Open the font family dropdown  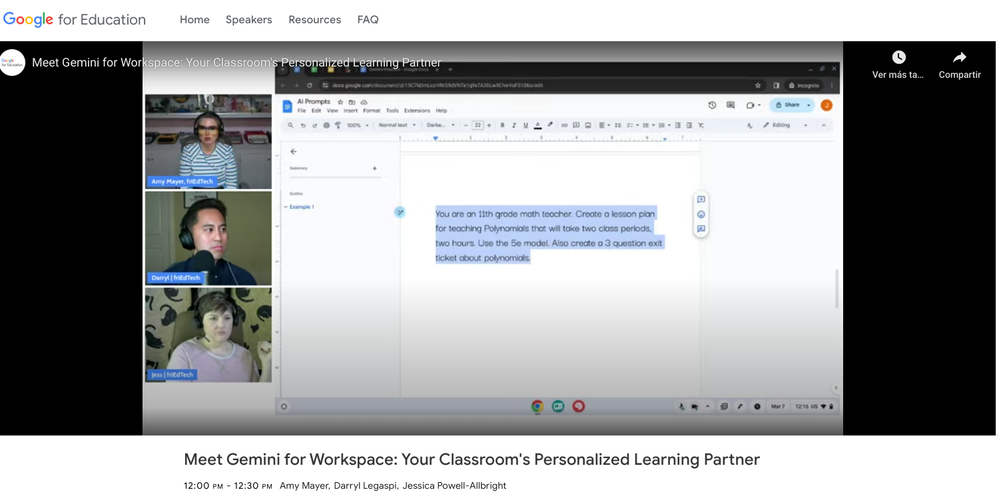pyautogui.click(x=440, y=125)
